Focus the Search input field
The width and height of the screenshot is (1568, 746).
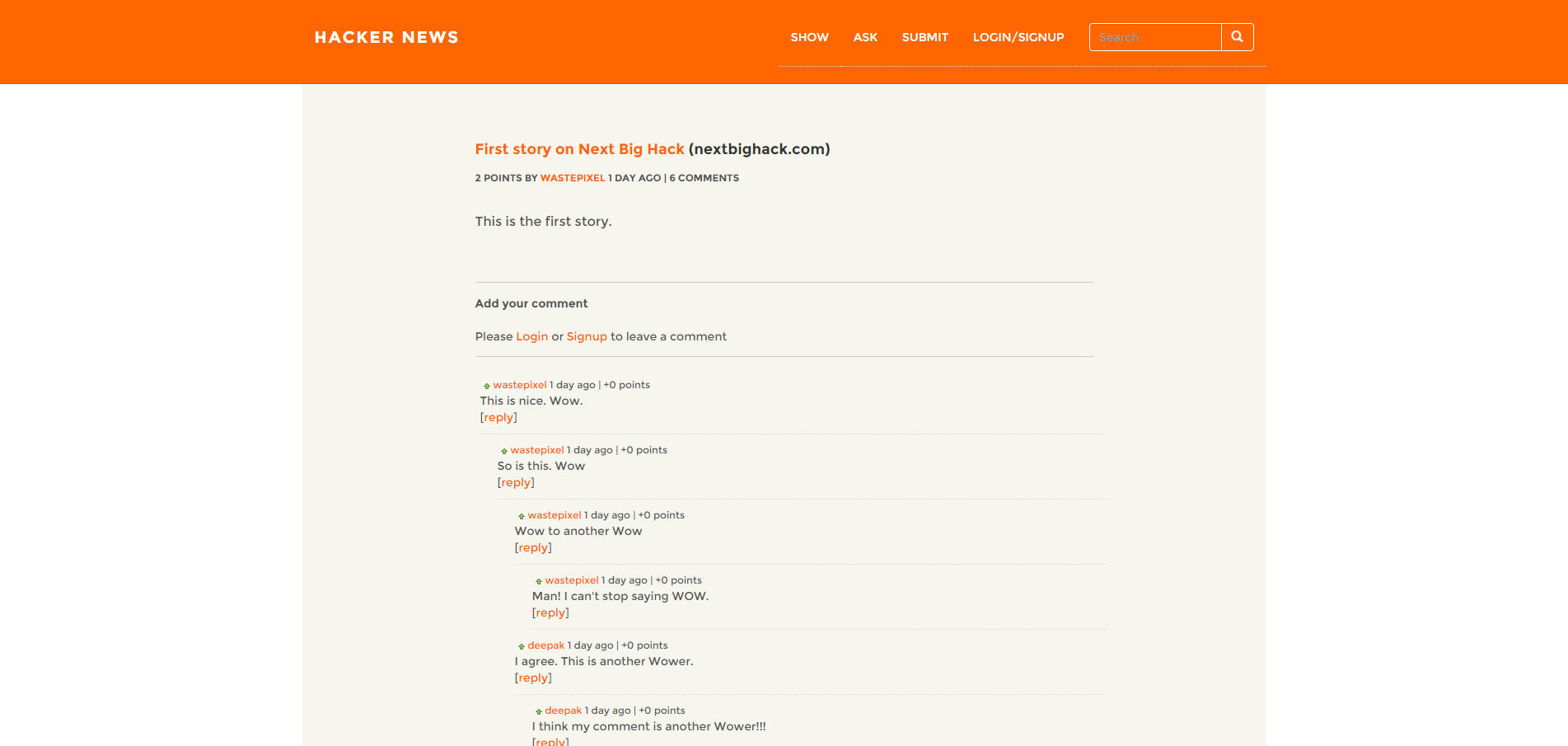pyautogui.click(x=1155, y=37)
